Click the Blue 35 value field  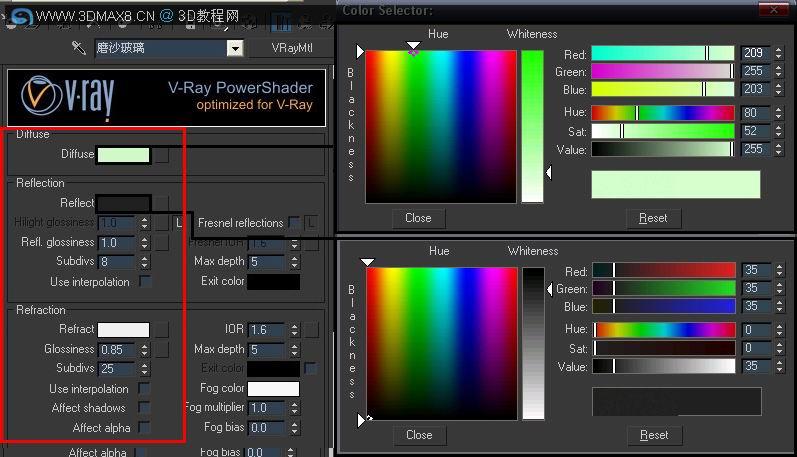pos(757,306)
